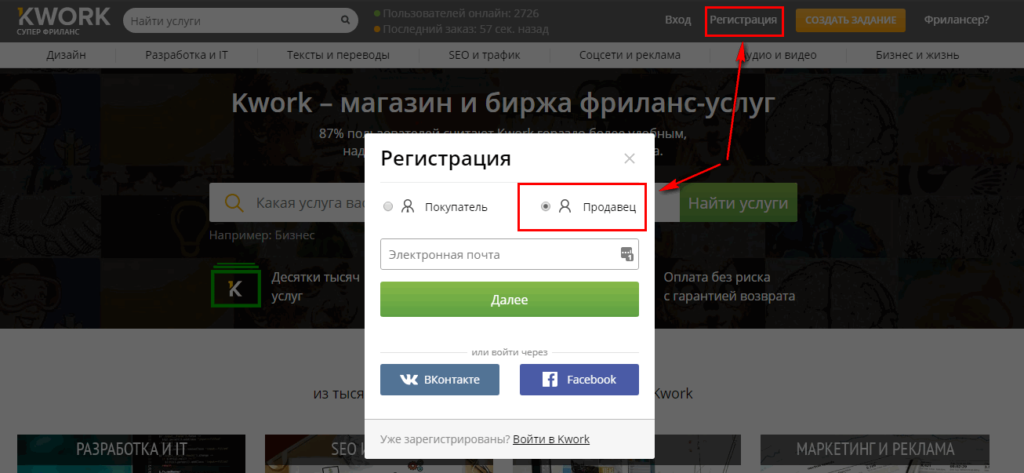Click the magnifier icon in hero search

[x=234, y=203]
